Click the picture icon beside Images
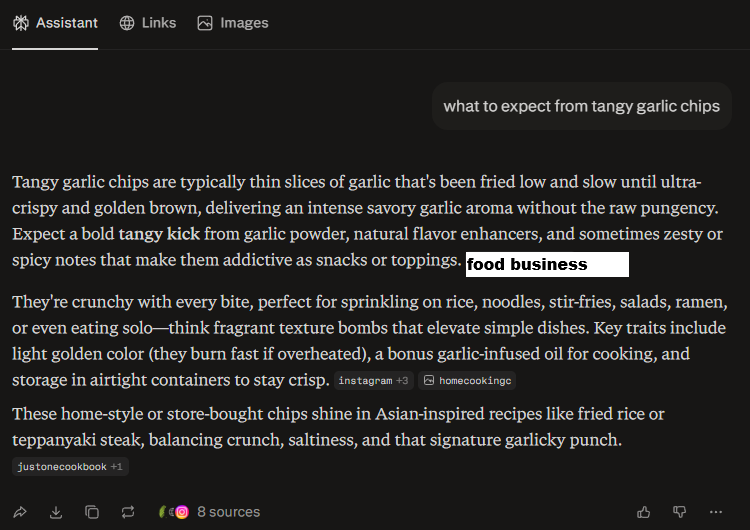Image resolution: width=750 pixels, height=530 pixels. (x=205, y=23)
